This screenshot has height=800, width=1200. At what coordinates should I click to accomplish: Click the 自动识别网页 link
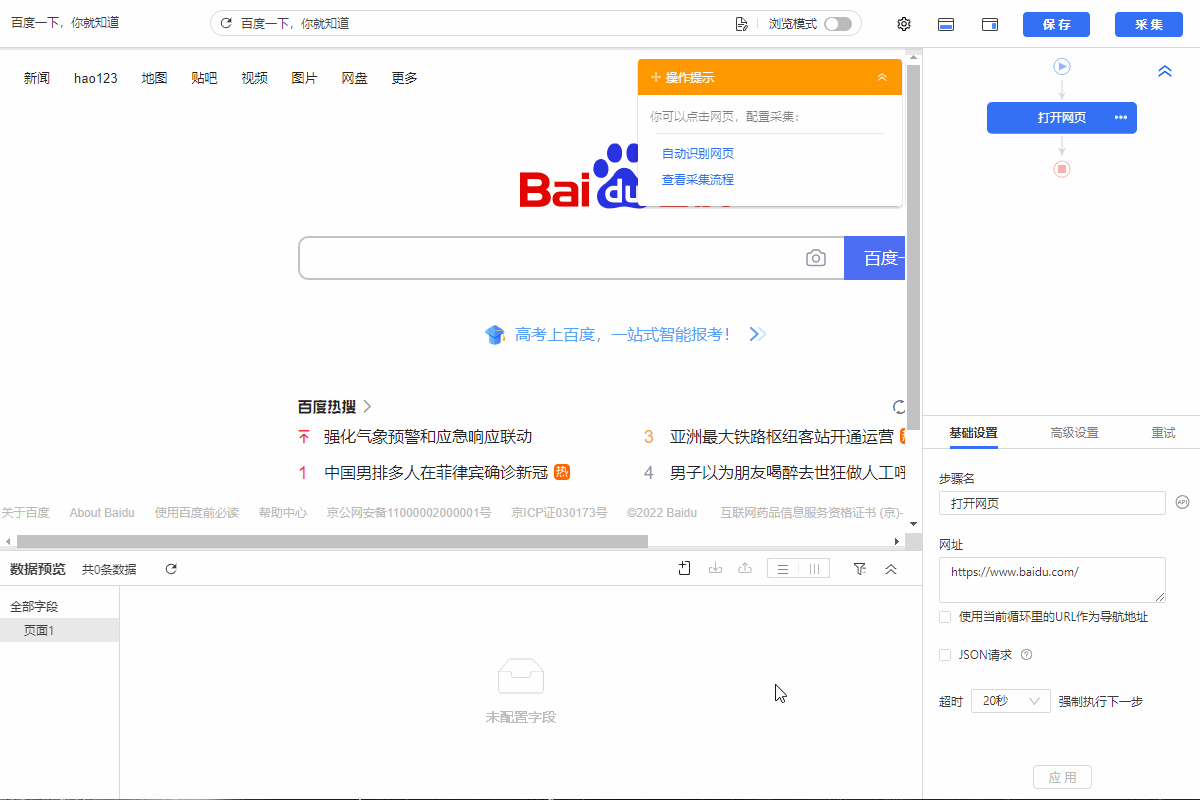(698, 153)
